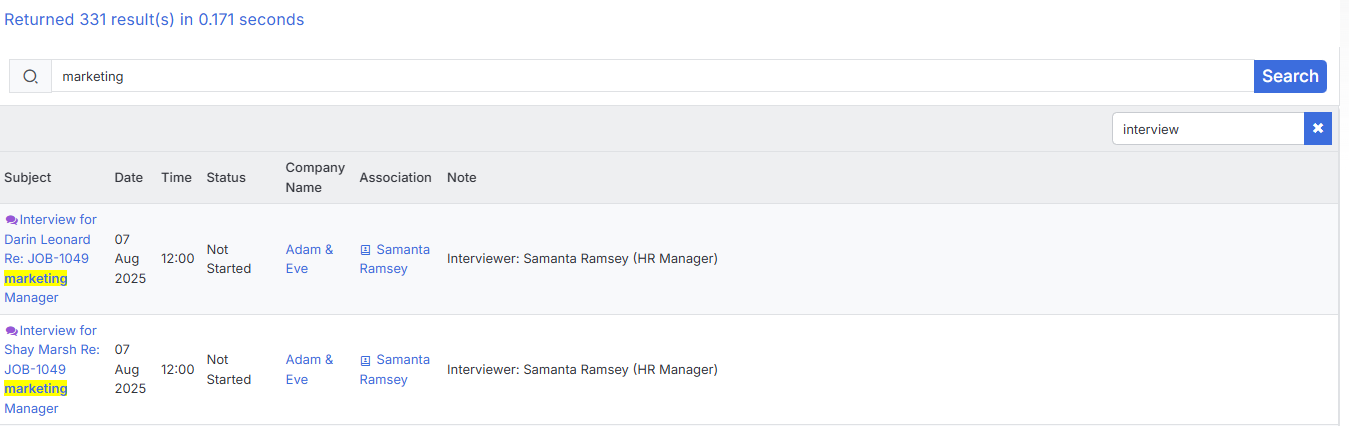Click 'Returned 331 result(s)' summary text
Image resolution: width=1349 pixels, height=426 pixels.
click(x=154, y=19)
